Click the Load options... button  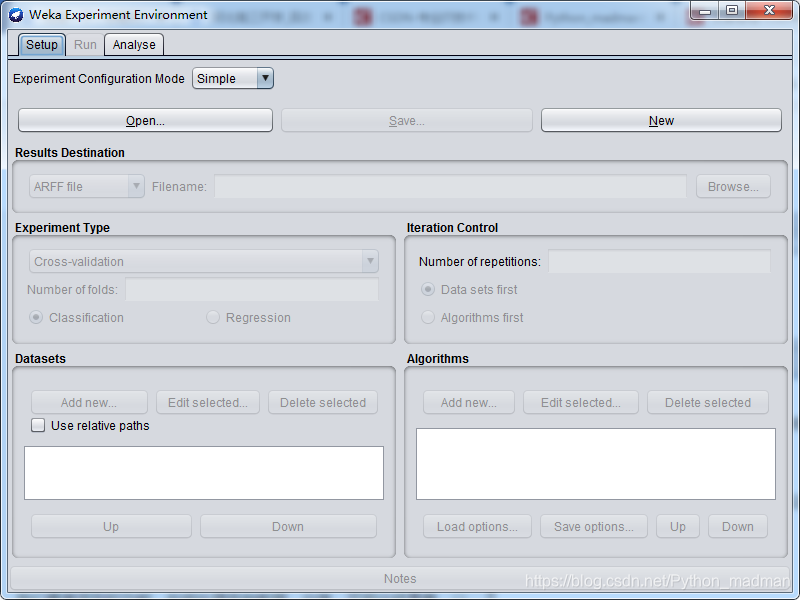[x=477, y=527]
